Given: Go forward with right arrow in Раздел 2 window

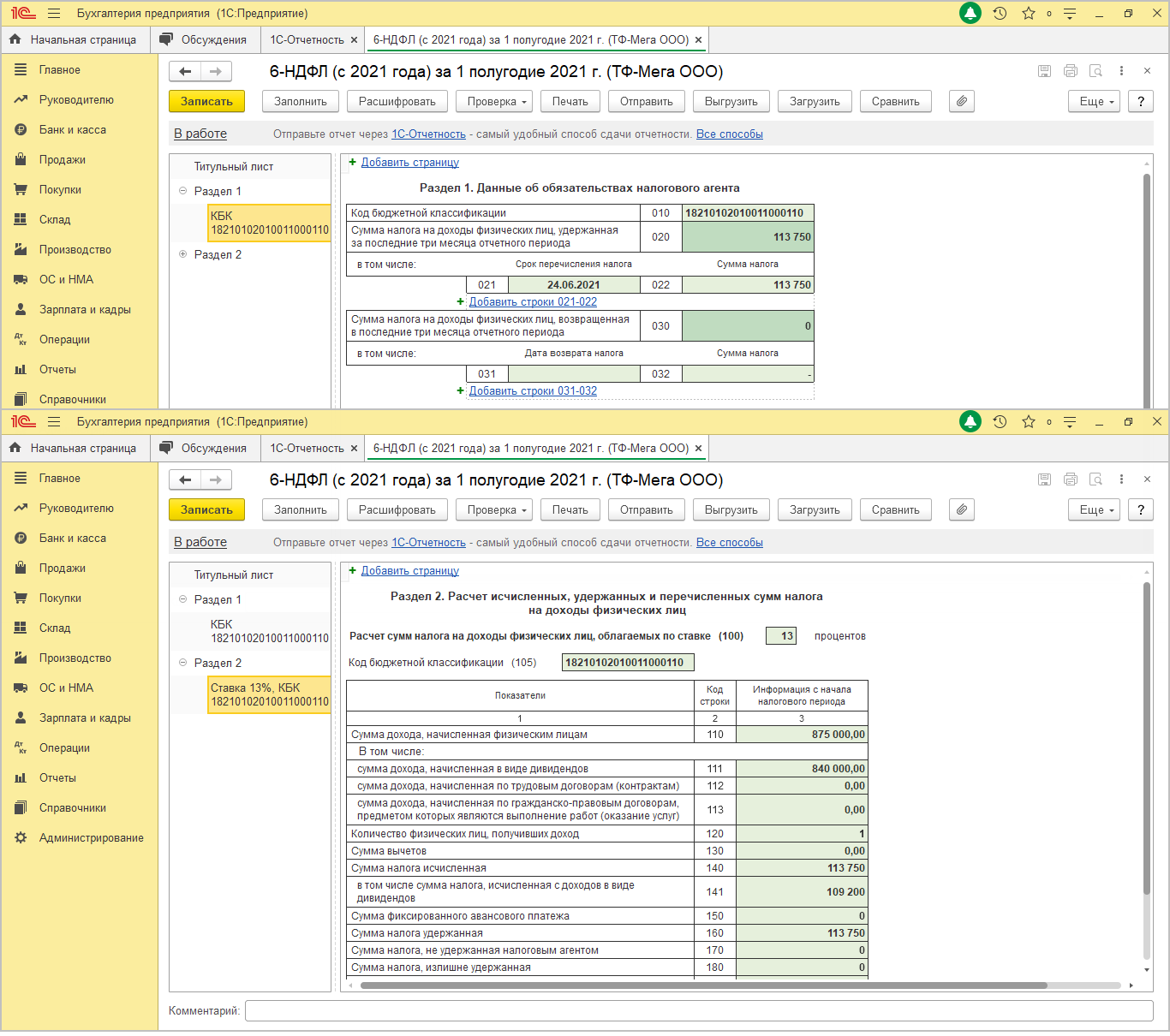Looking at the screenshot, I should (216, 479).
